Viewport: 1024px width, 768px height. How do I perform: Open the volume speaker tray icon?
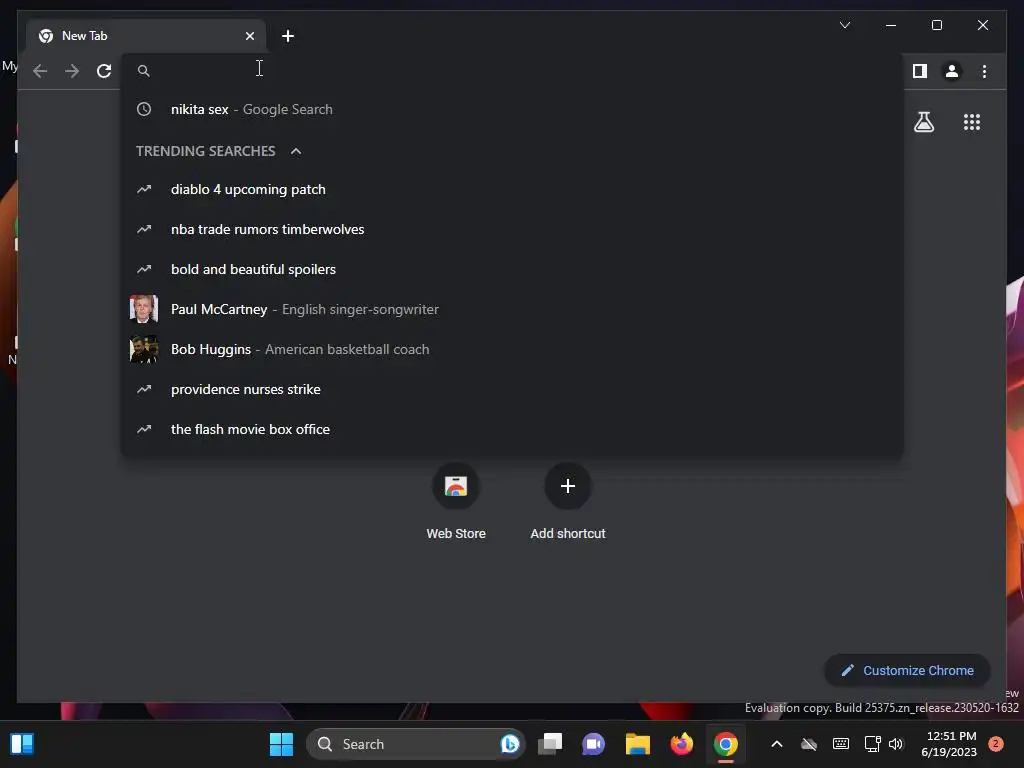coord(895,744)
